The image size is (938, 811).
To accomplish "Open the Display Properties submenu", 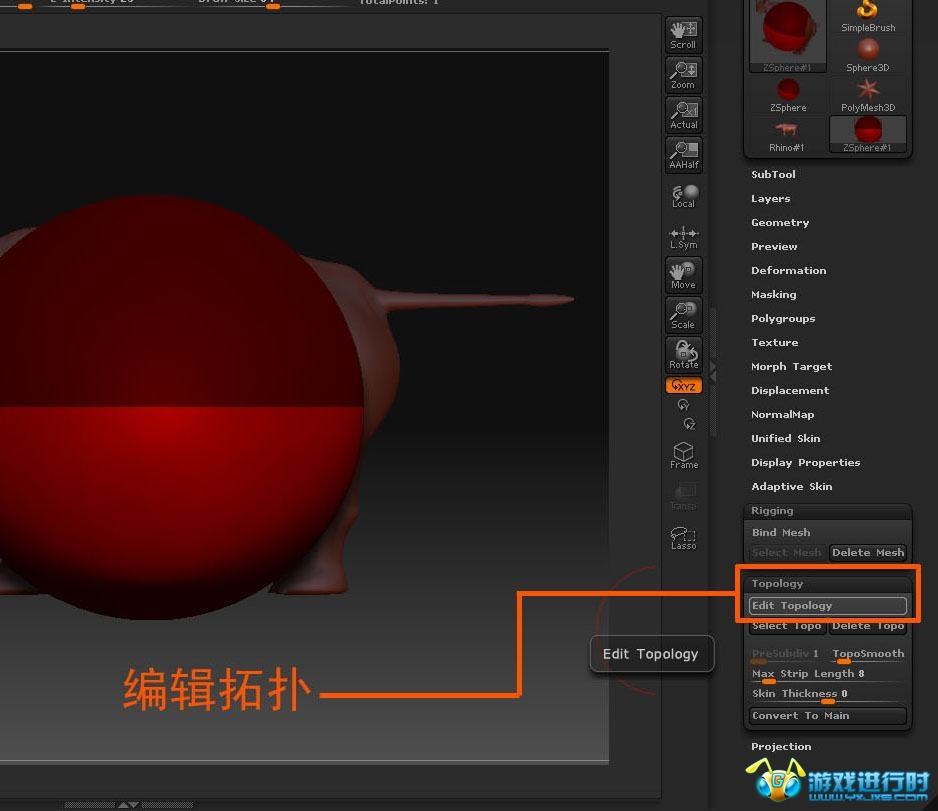I will 806,462.
